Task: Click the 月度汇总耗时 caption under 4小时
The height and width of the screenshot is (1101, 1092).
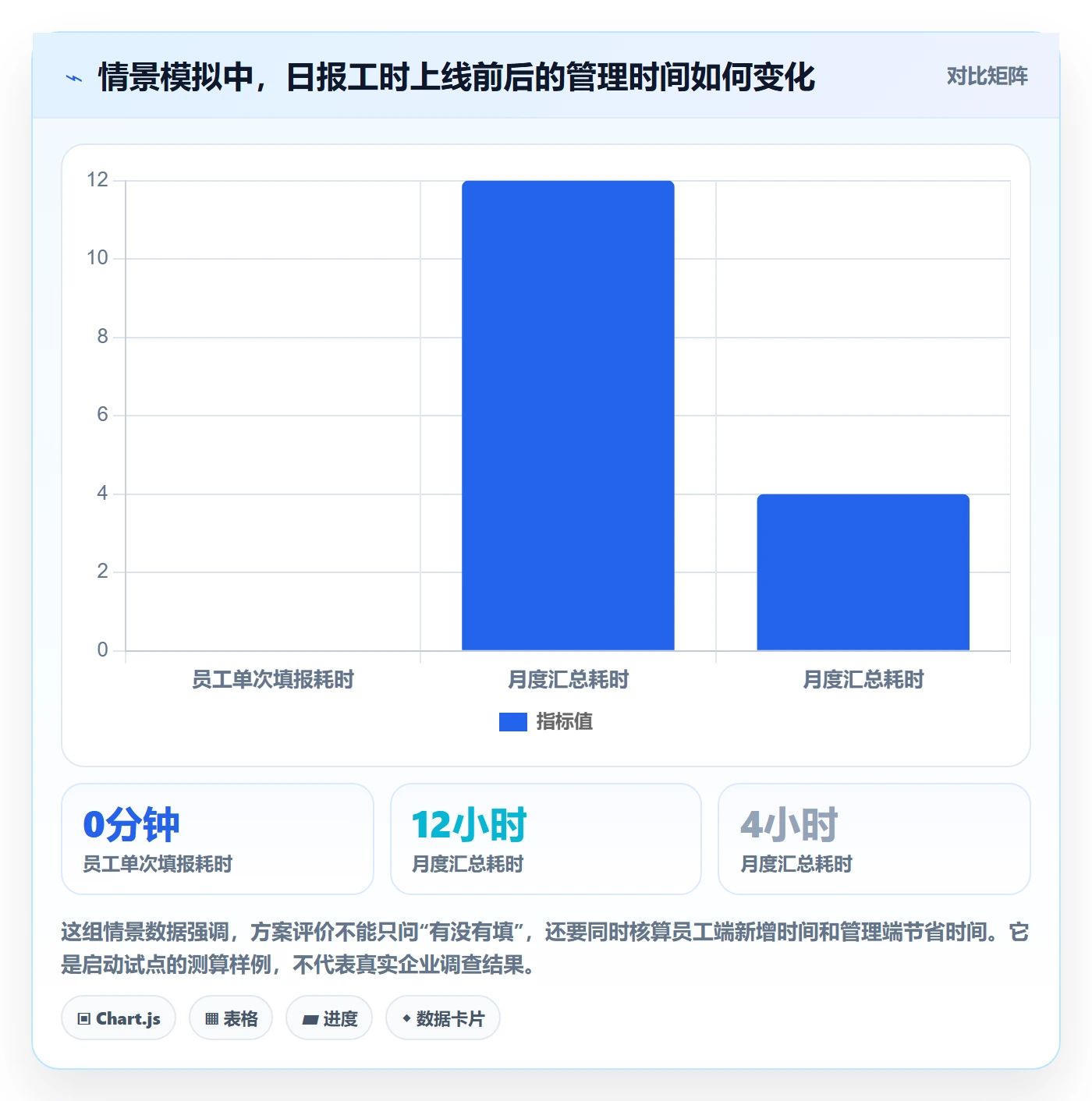Action: tap(796, 864)
